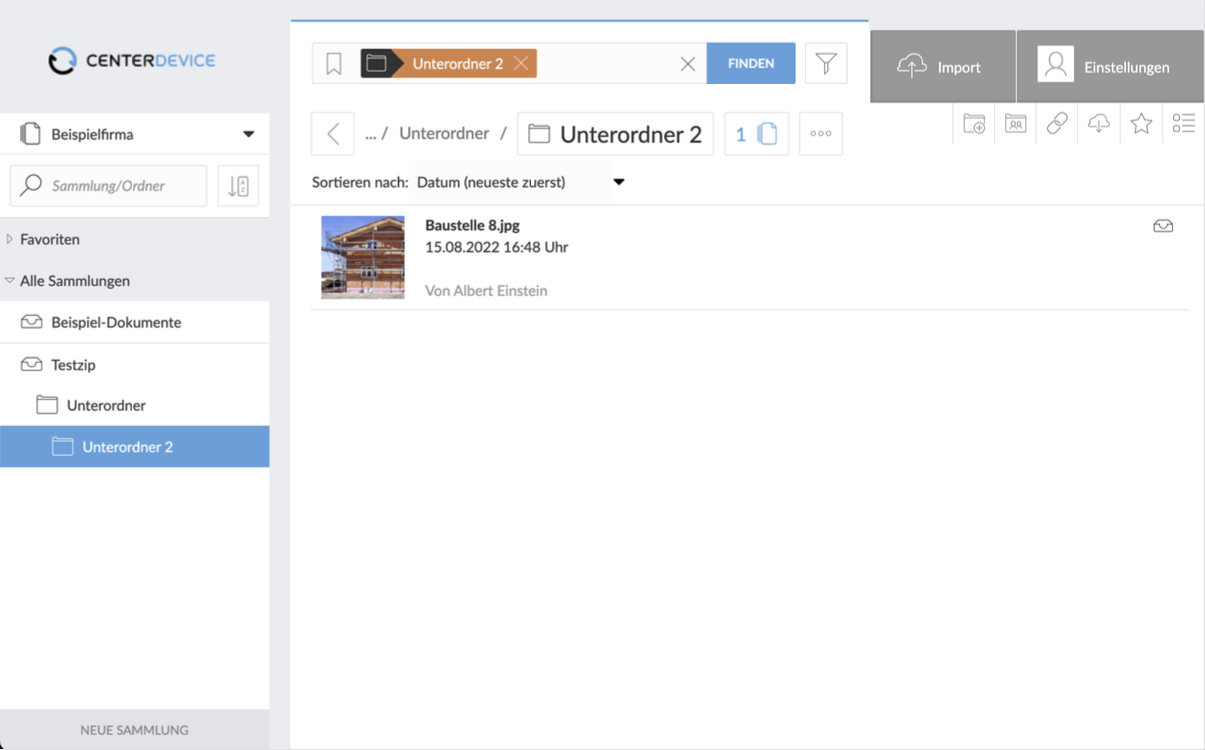Click Neue Sammlung at the bottom
The width and height of the screenshot is (1205, 750).
pyautogui.click(x=135, y=729)
